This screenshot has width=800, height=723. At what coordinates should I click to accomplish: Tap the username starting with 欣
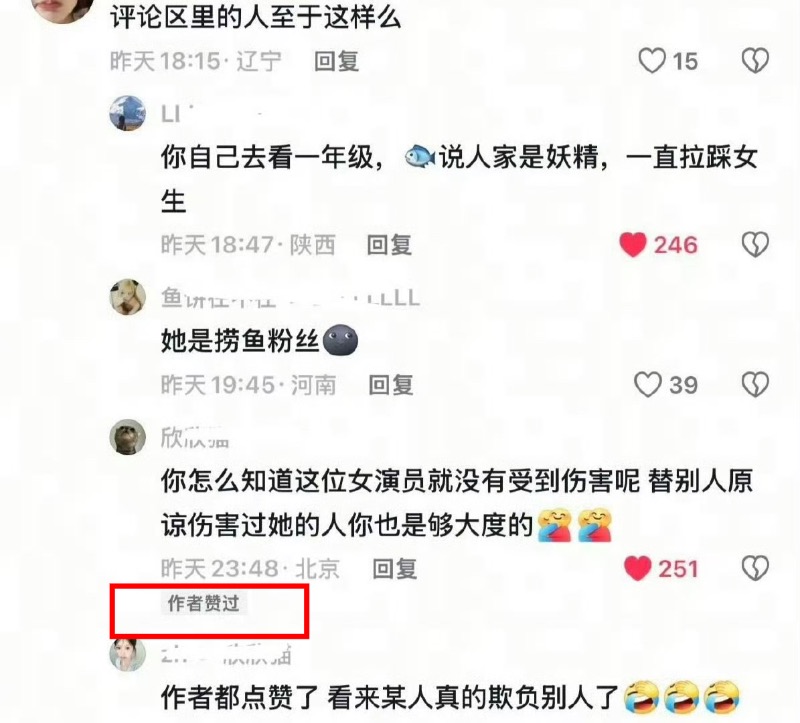195,437
